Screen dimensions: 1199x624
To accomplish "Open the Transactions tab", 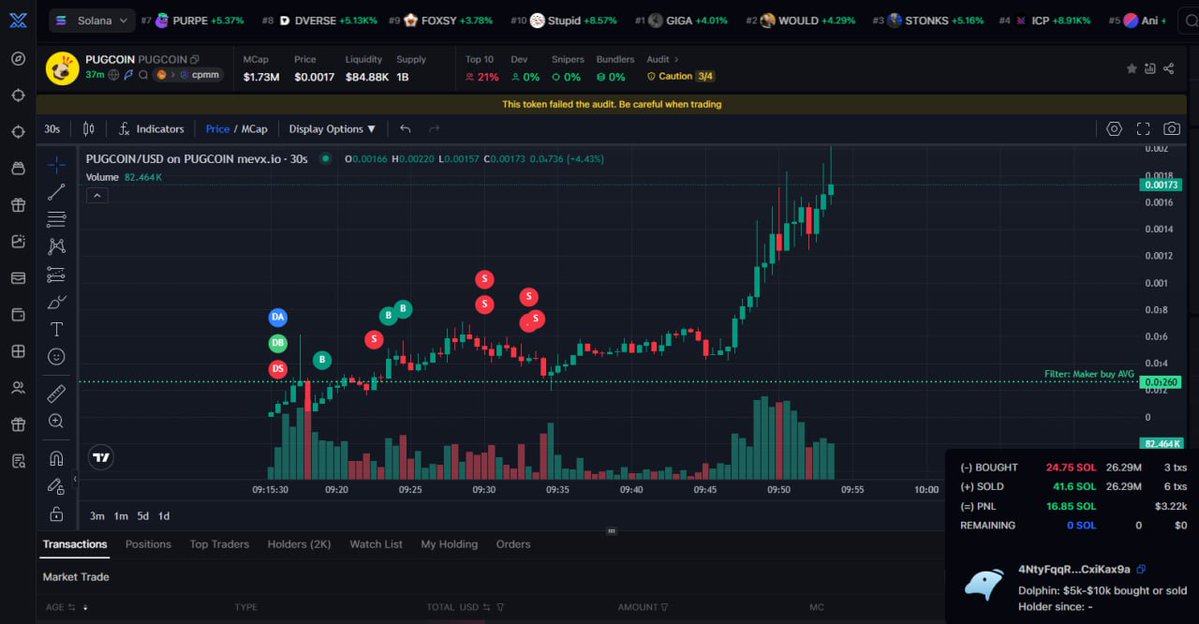I will pos(75,544).
